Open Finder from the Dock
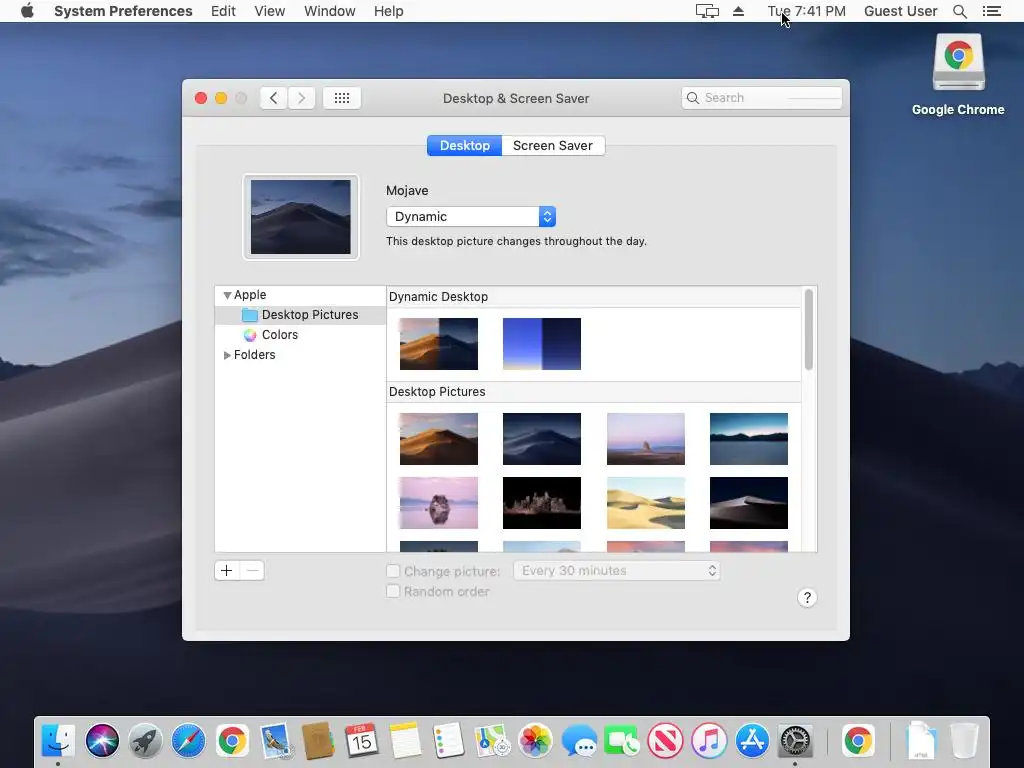 [58, 741]
